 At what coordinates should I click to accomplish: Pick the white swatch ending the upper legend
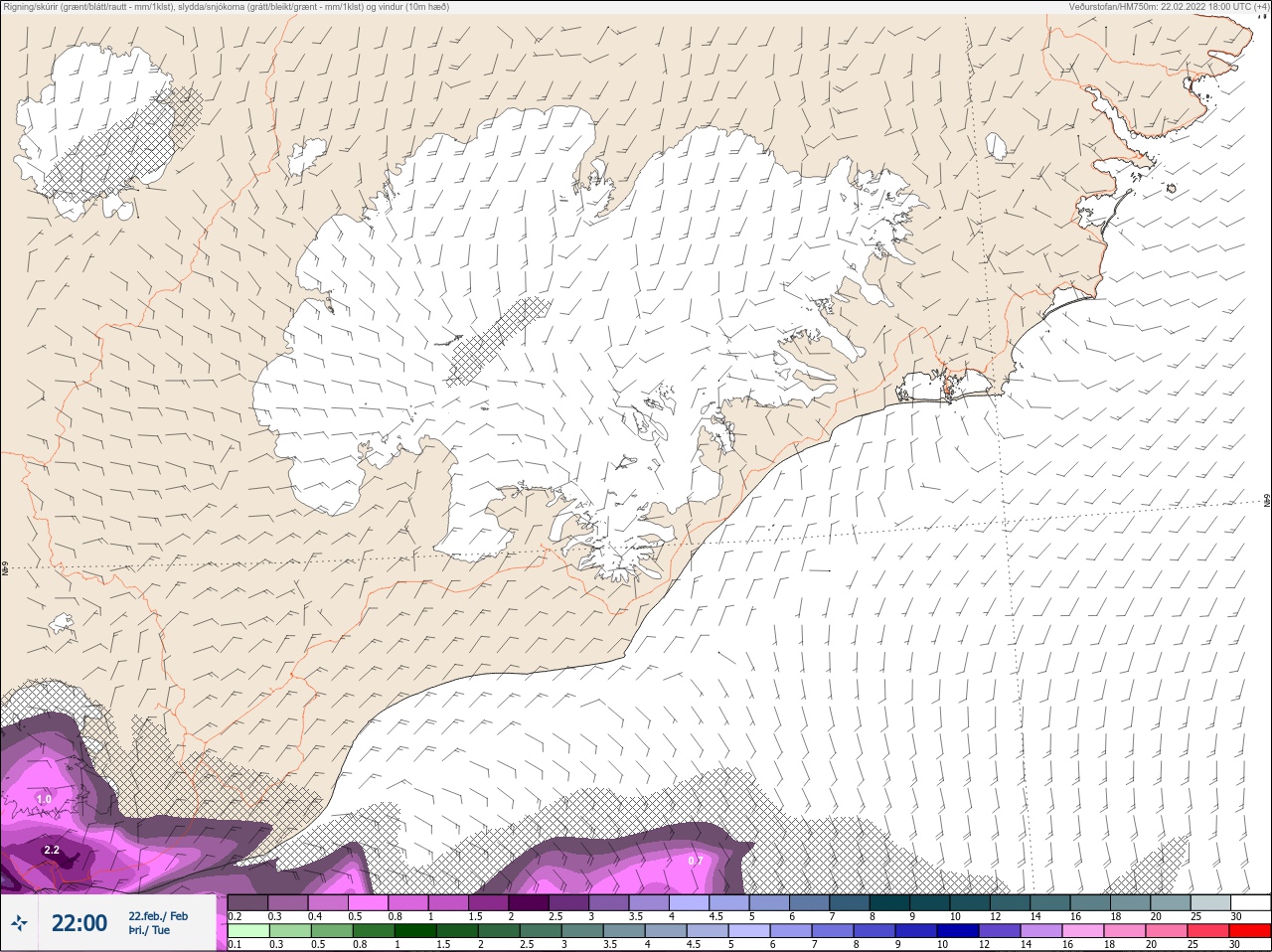point(1249,903)
